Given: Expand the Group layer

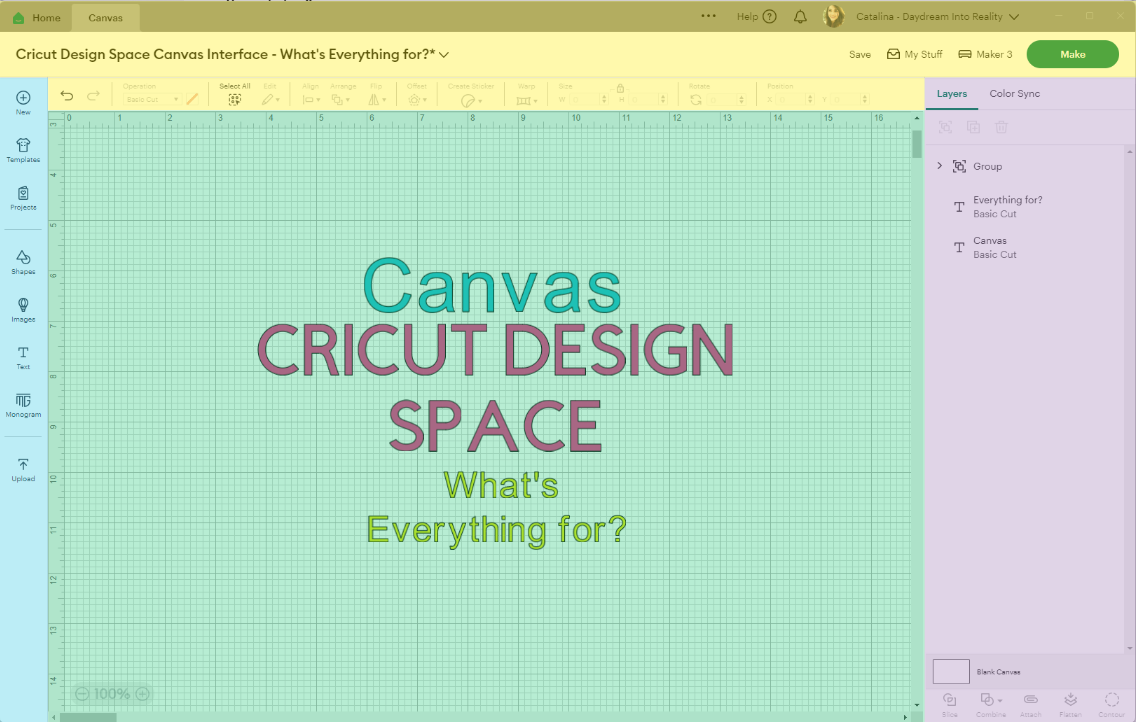Looking at the screenshot, I should pyautogui.click(x=940, y=166).
